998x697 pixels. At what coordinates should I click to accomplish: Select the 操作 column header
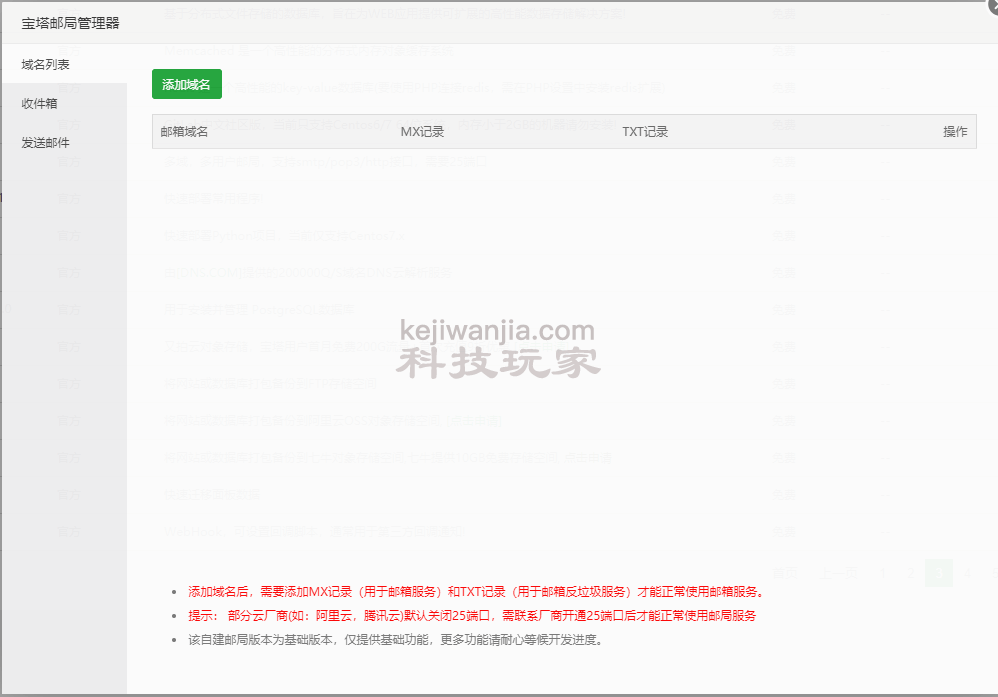pyautogui.click(x=955, y=132)
